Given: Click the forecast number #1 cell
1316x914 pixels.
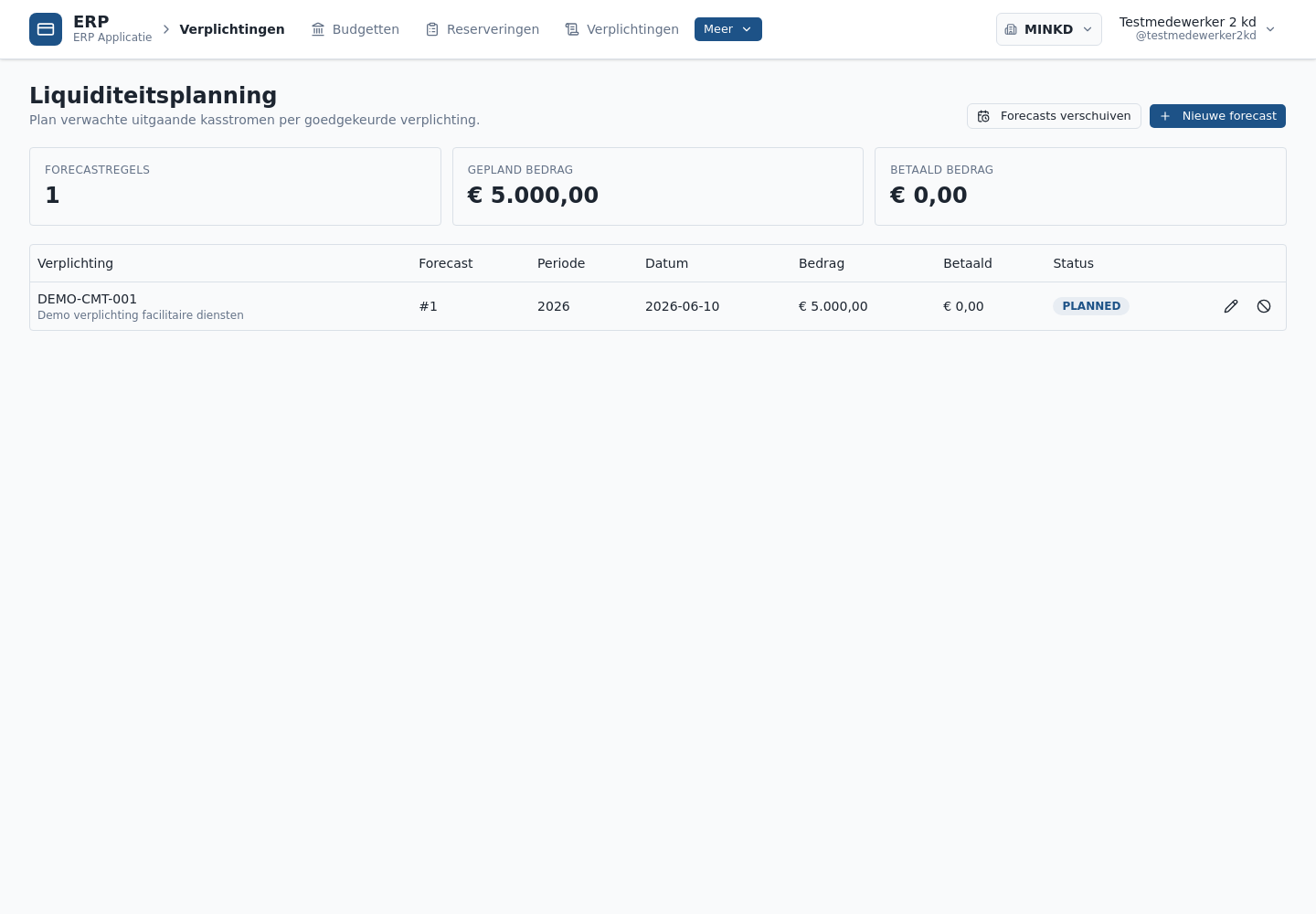Looking at the screenshot, I should coord(428,306).
